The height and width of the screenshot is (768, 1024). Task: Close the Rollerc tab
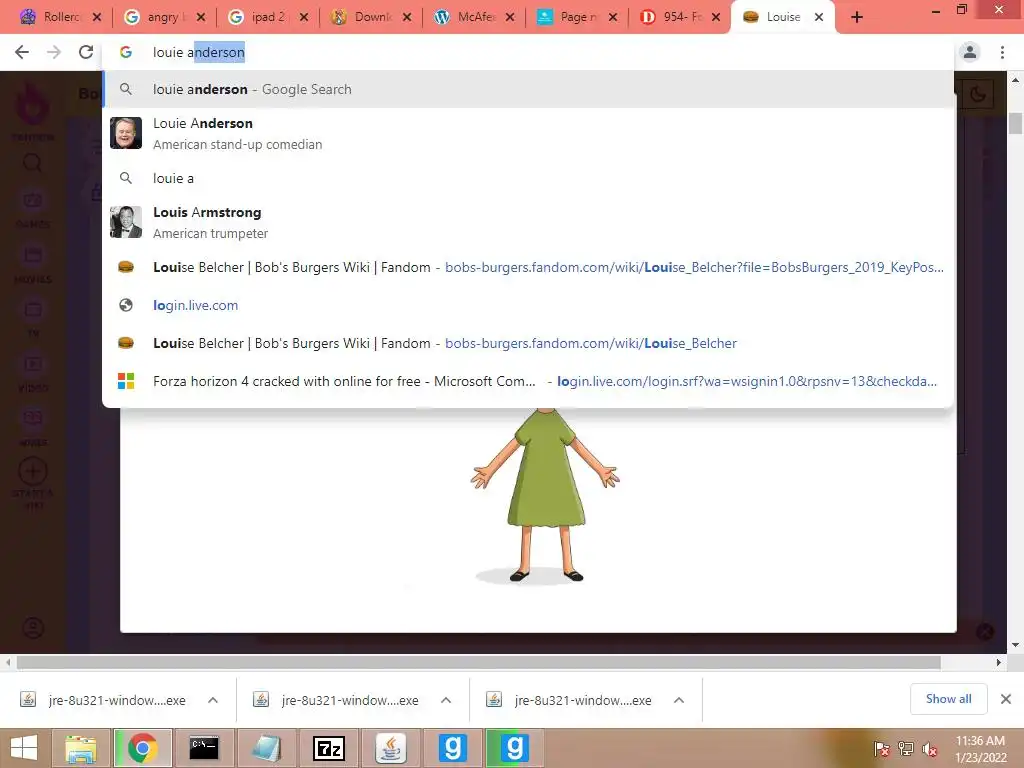coord(97,18)
